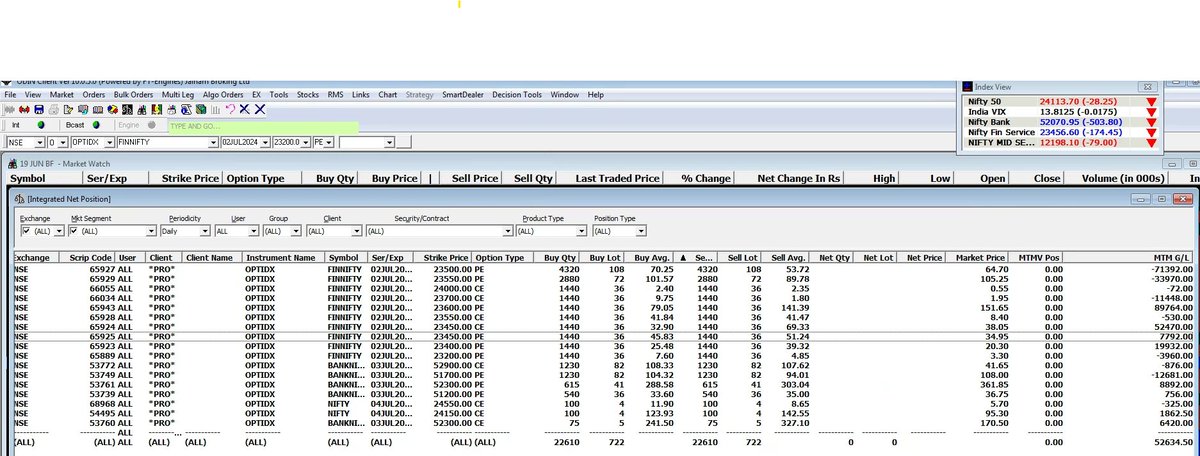Open the Group filter dropdown
This screenshot has height=456, width=1200.
(297, 230)
